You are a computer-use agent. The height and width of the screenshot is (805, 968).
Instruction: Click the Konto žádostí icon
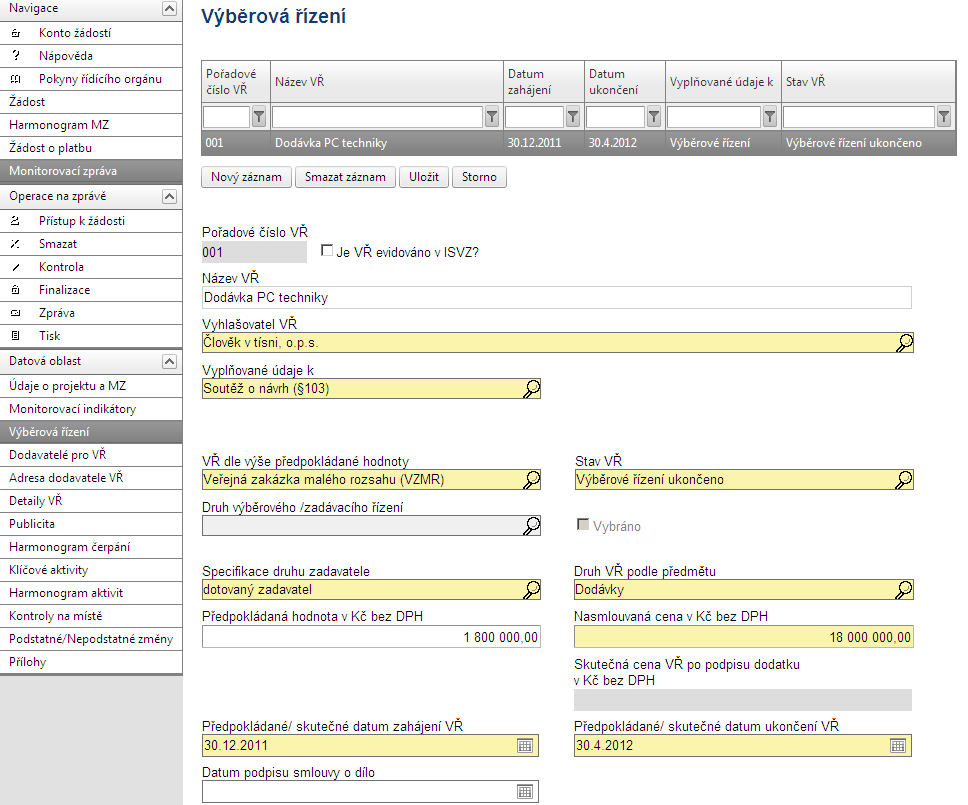pyautogui.click(x=16, y=33)
